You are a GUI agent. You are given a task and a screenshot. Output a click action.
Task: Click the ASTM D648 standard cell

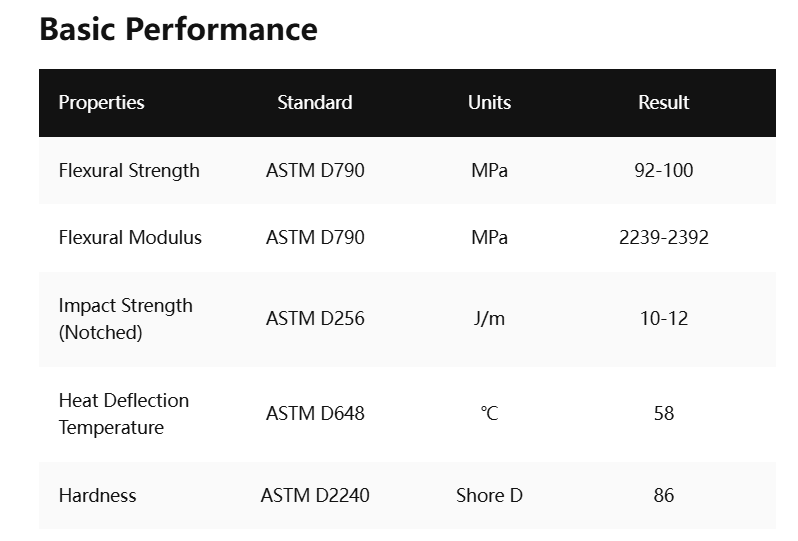pos(315,414)
